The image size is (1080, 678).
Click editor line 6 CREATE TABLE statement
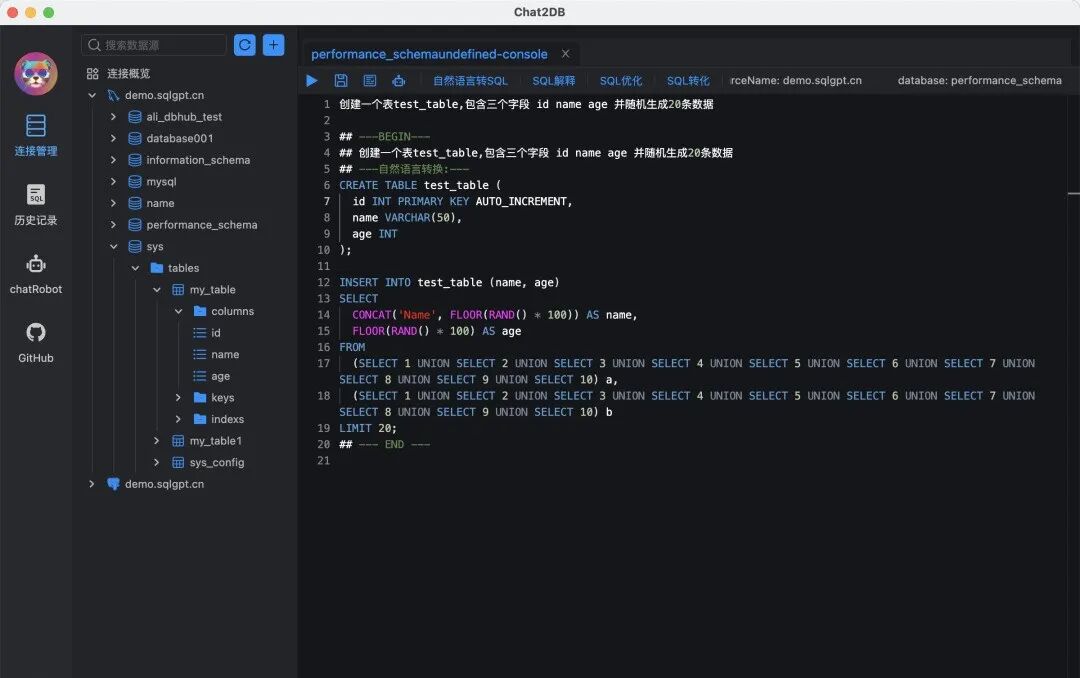(420, 185)
